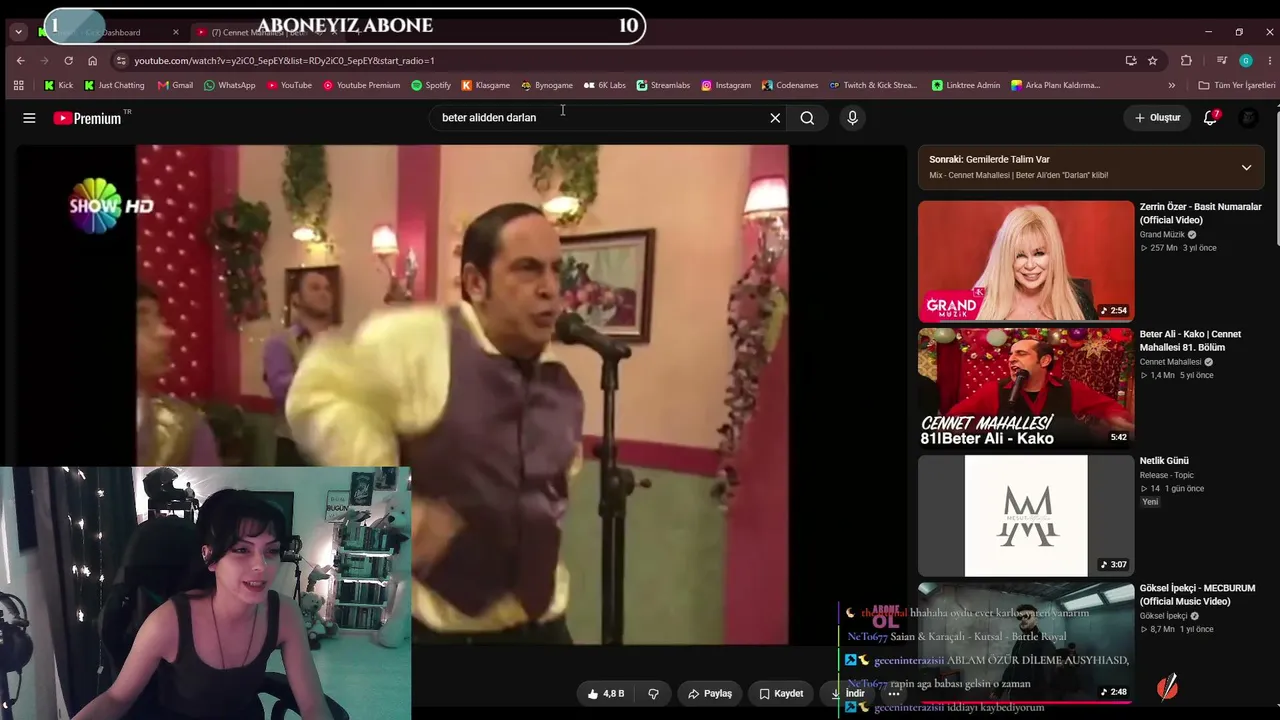The width and height of the screenshot is (1280, 720).
Task: Open the Klasgame bookmark
Action: (x=485, y=85)
